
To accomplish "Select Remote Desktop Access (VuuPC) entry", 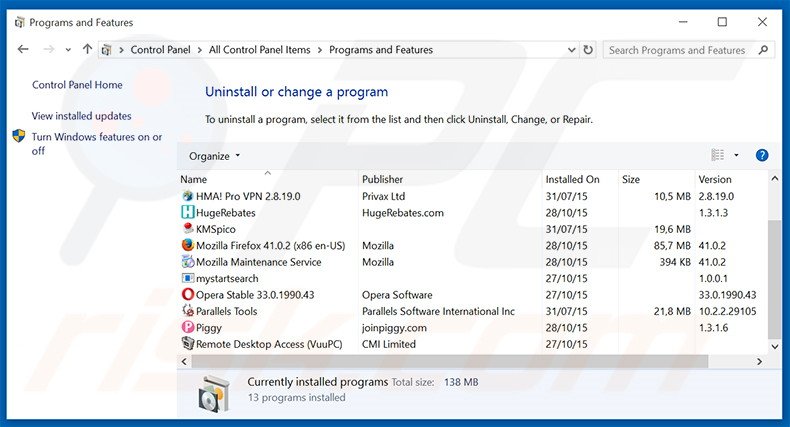I will [269, 344].
